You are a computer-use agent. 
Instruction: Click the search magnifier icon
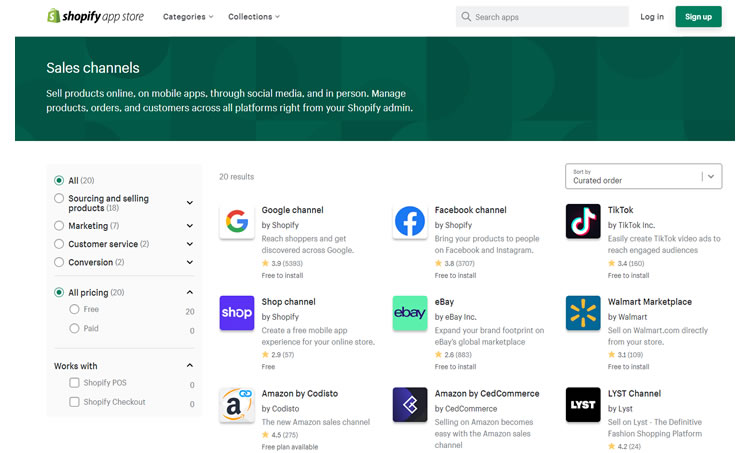(x=466, y=17)
